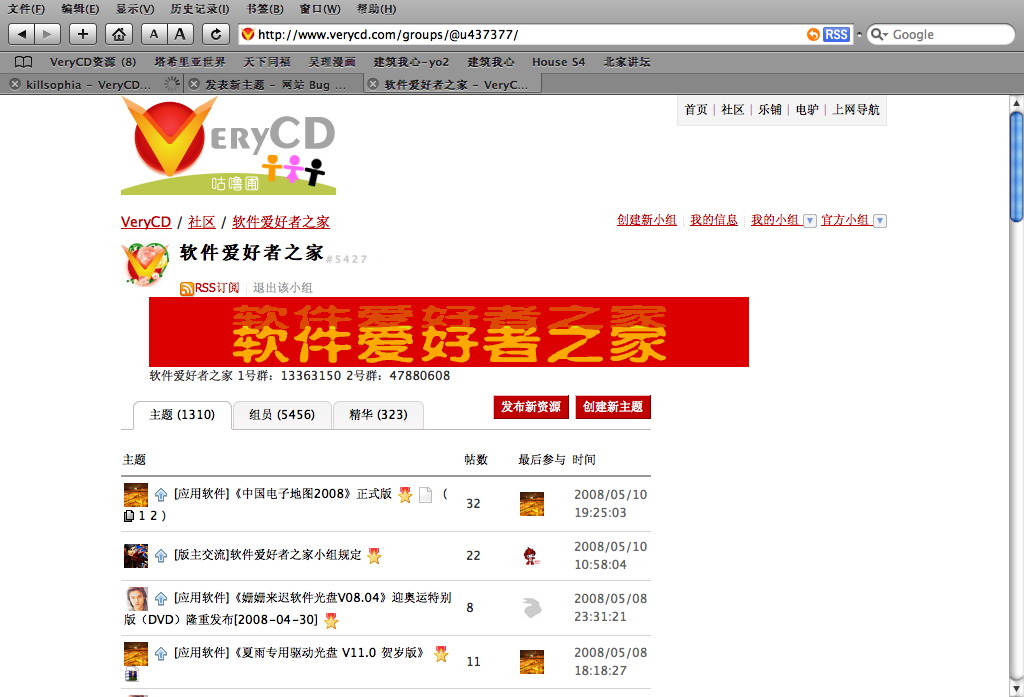Click author avatar of 姗姗来迟软件光盘 topic
This screenshot has width=1024, height=697.
136,598
